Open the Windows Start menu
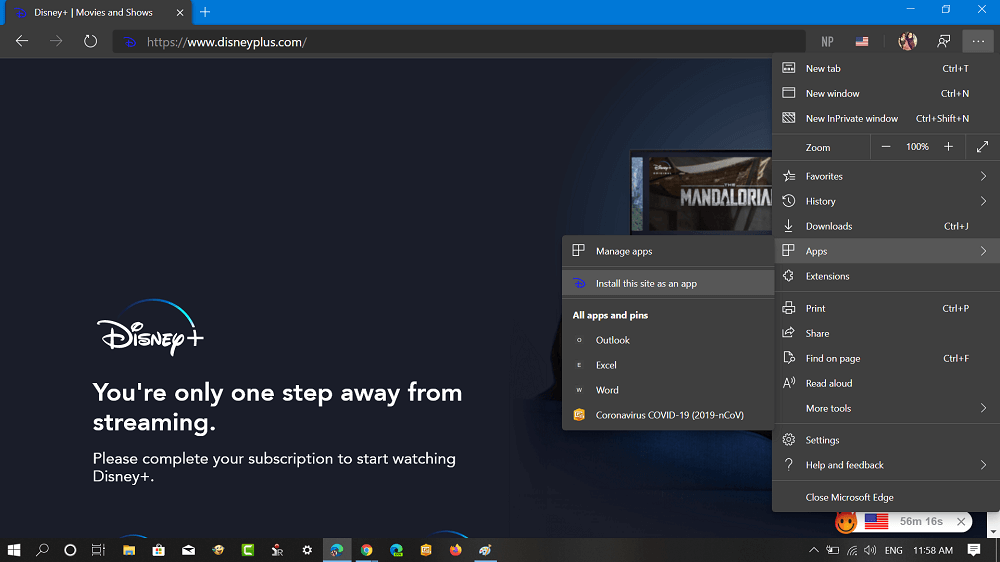Image resolution: width=1000 pixels, height=562 pixels. 13,550
